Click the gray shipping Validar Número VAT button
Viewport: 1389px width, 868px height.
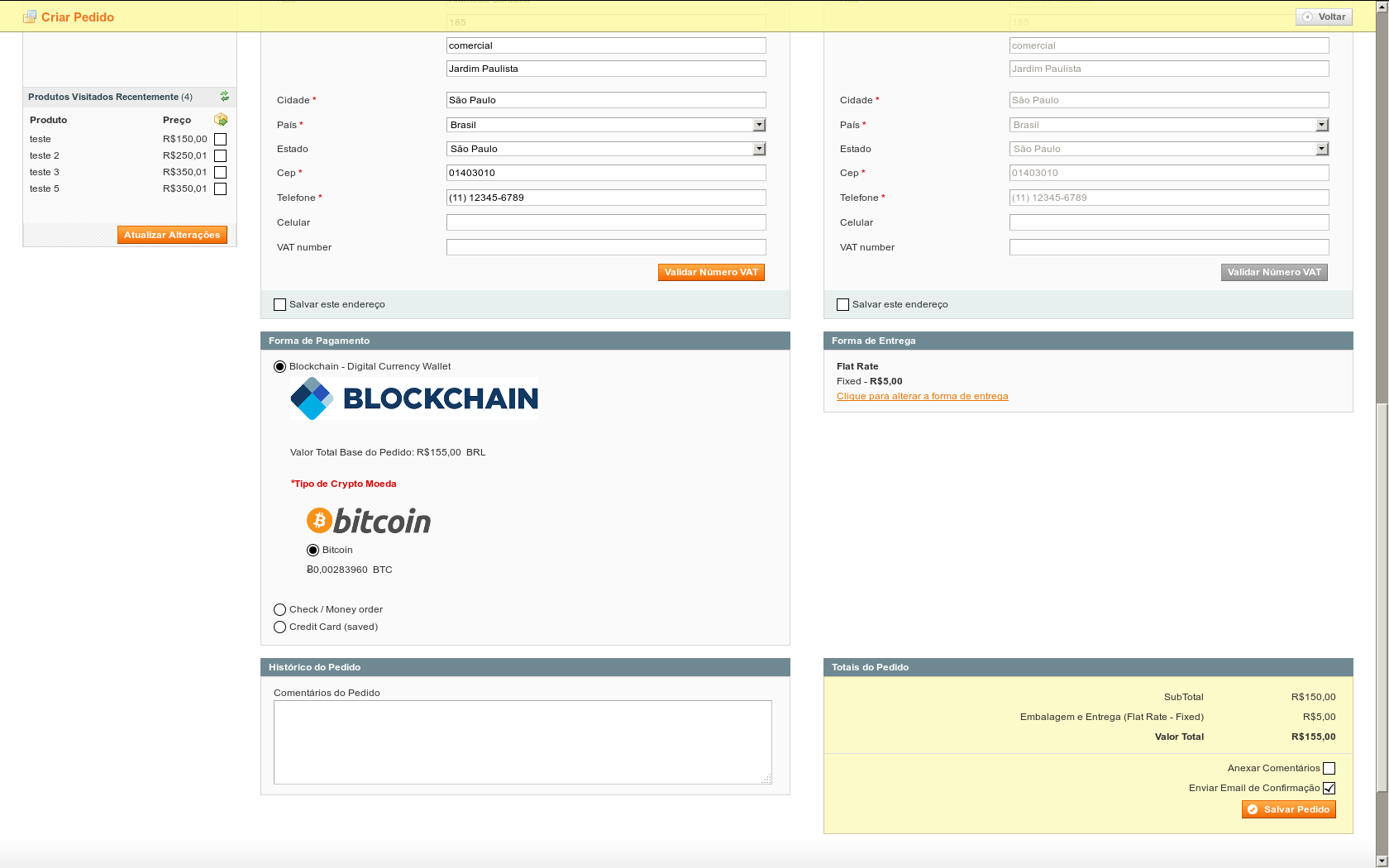click(1274, 272)
